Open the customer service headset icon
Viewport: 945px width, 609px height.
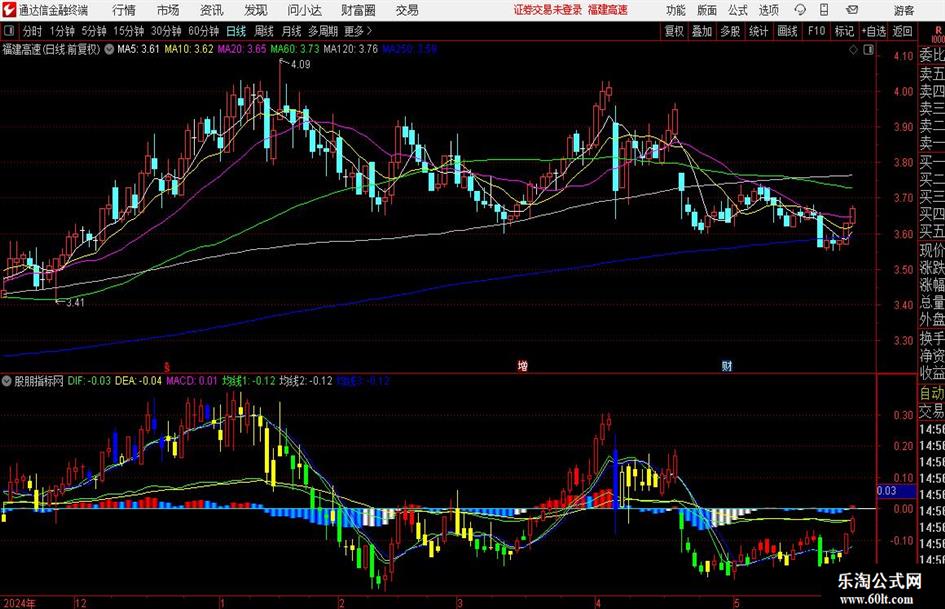[800, 10]
